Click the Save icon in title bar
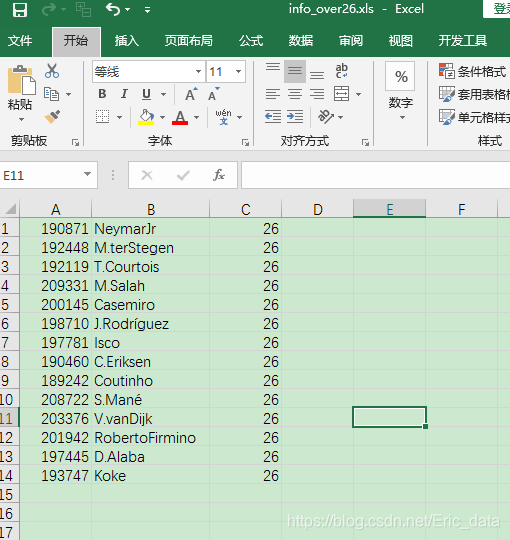Image resolution: width=510 pixels, height=540 pixels. coord(20,10)
